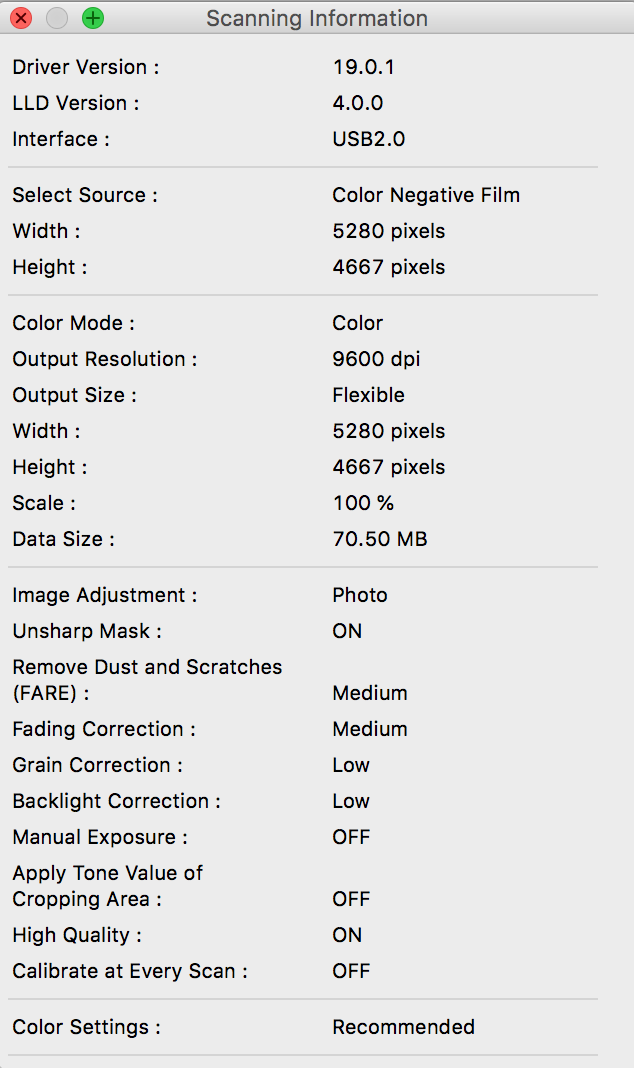
Task: Close the Scanning Information window
Action: (x=21, y=18)
